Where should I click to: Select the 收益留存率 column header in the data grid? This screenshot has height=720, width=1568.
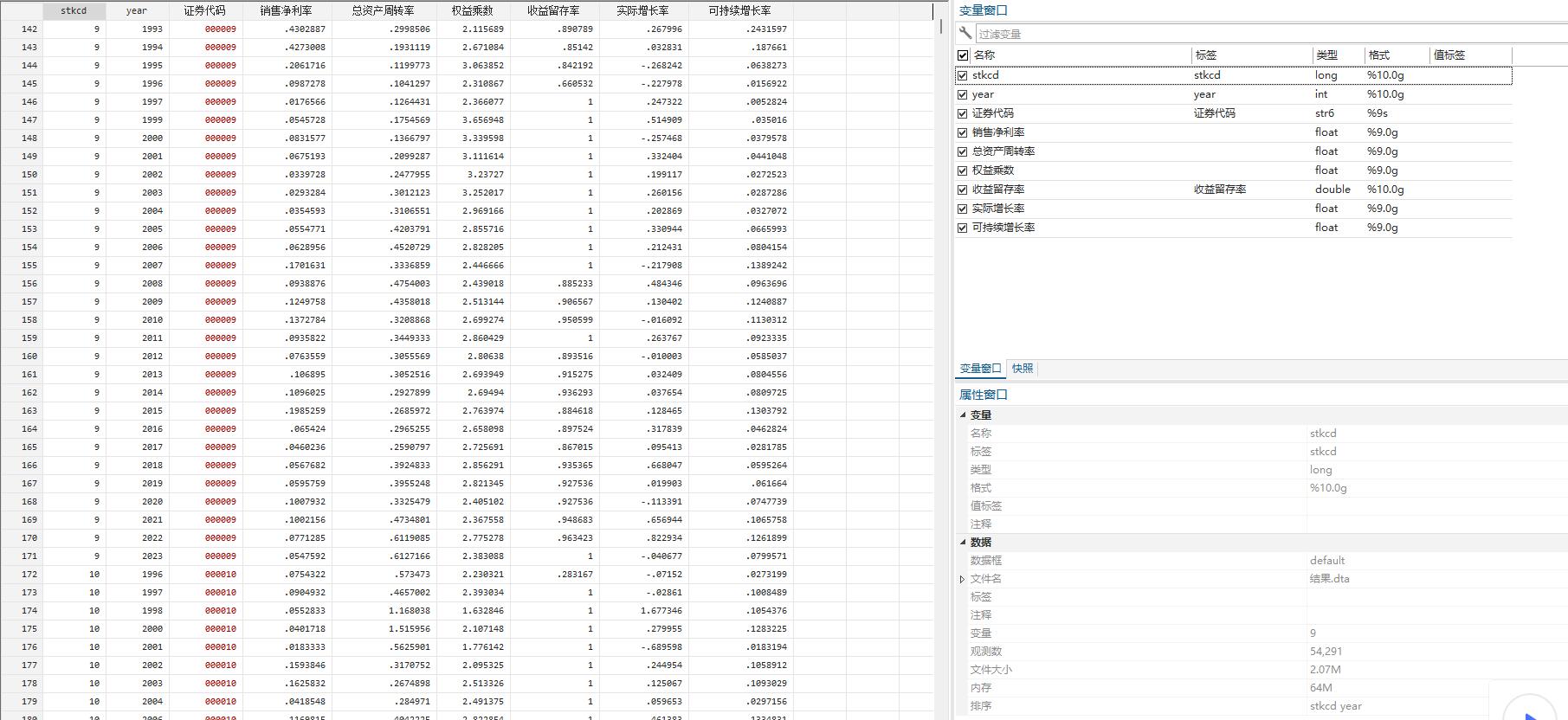point(554,10)
